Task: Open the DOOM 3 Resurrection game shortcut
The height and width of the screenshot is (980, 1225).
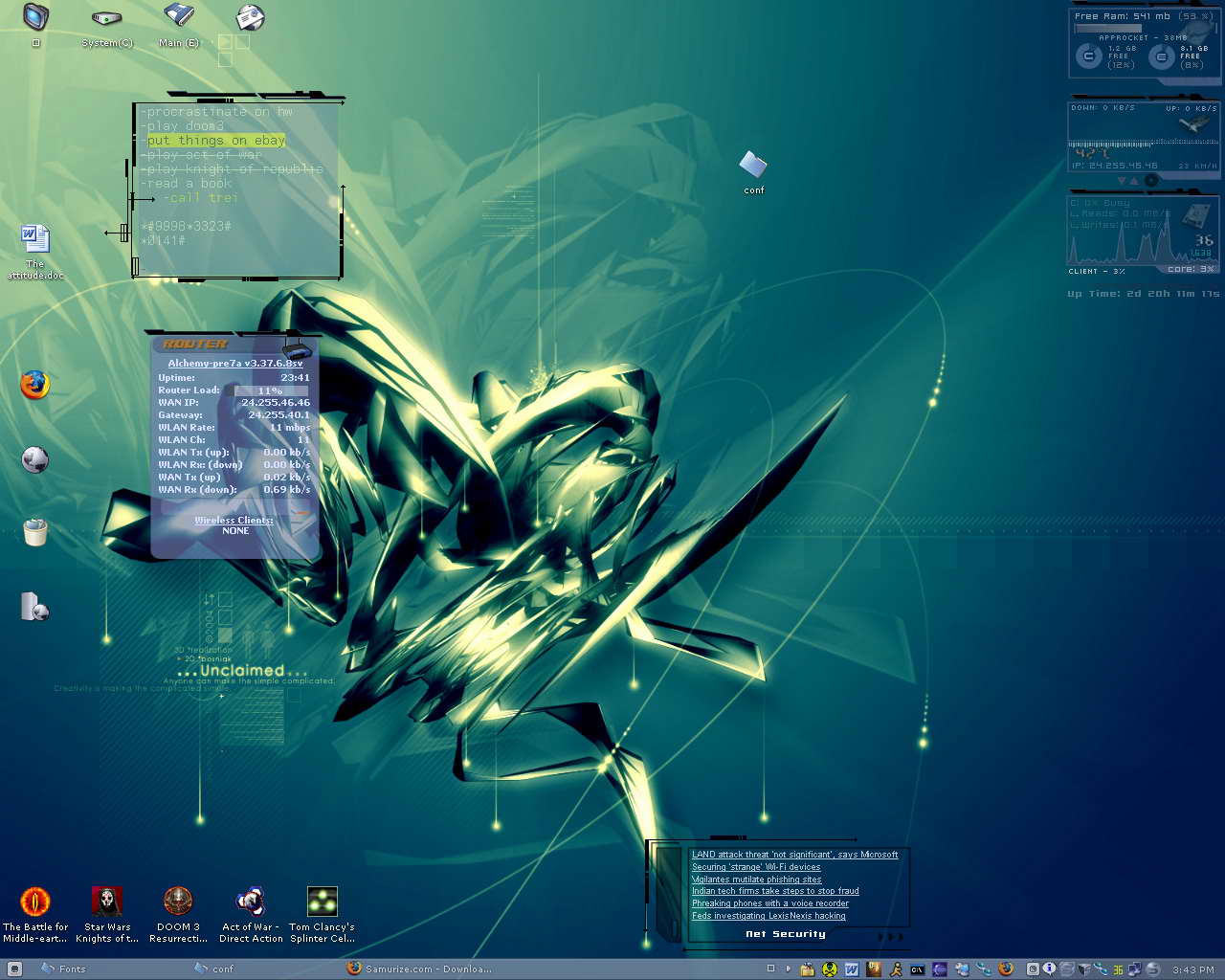Action: click(x=178, y=902)
